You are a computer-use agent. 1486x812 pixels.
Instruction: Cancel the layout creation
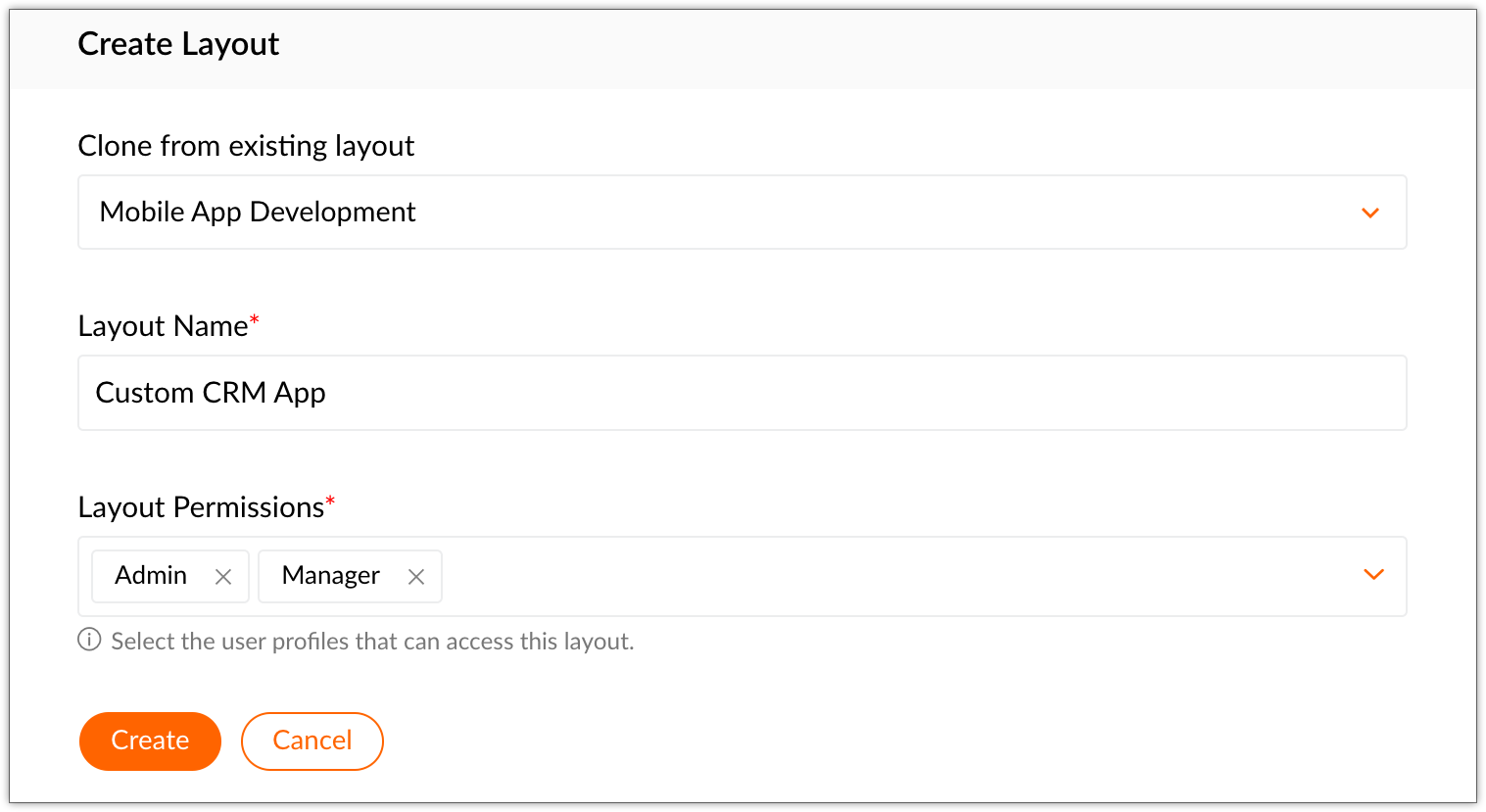coord(312,740)
